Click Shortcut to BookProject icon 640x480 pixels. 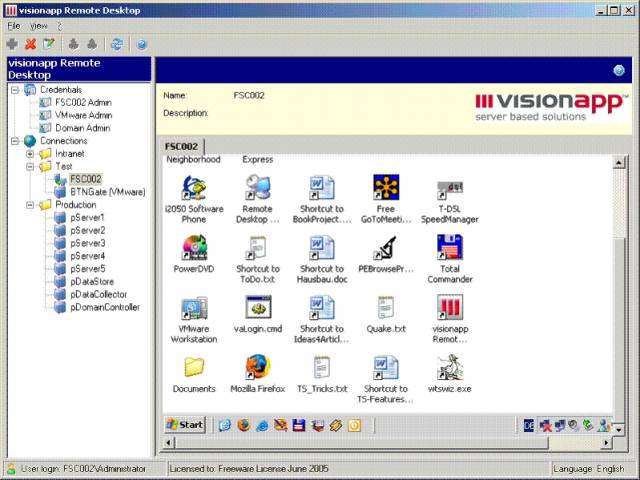point(322,187)
